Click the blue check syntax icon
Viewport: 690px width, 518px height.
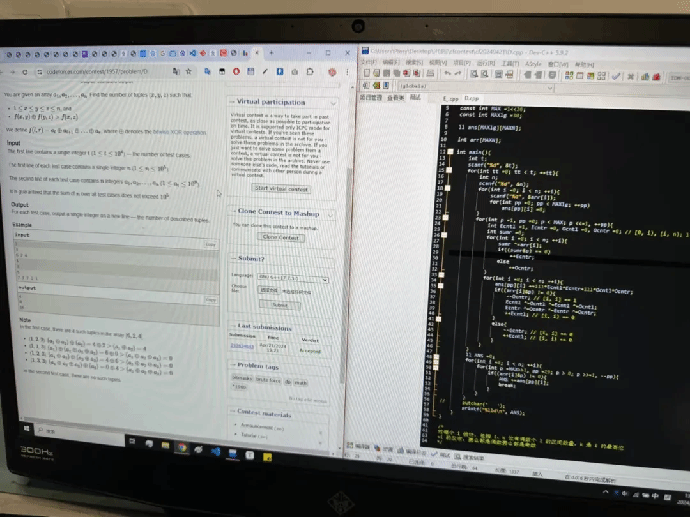(x=616, y=77)
